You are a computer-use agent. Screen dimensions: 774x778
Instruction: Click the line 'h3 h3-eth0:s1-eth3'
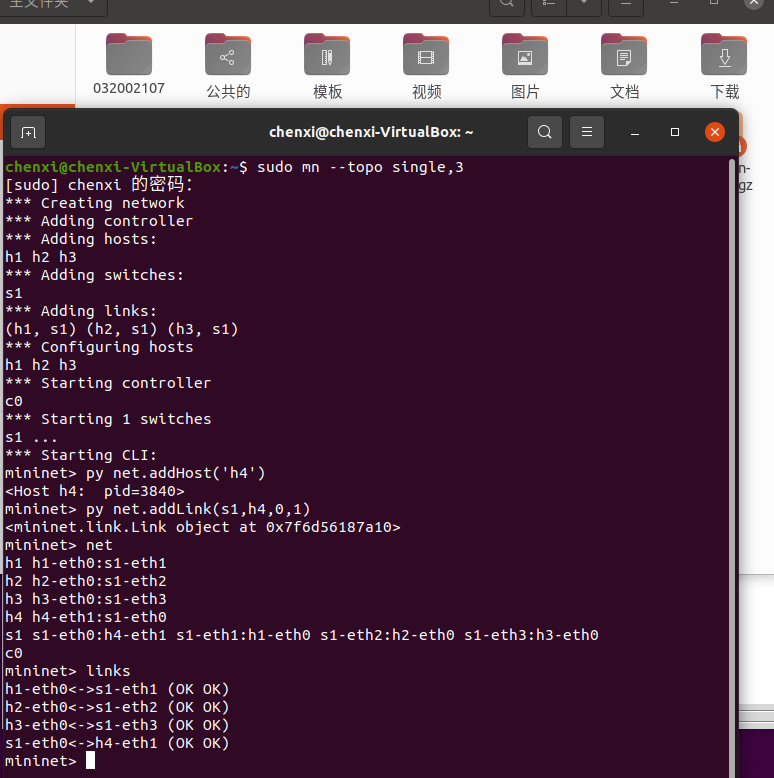click(x=86, y=599)
